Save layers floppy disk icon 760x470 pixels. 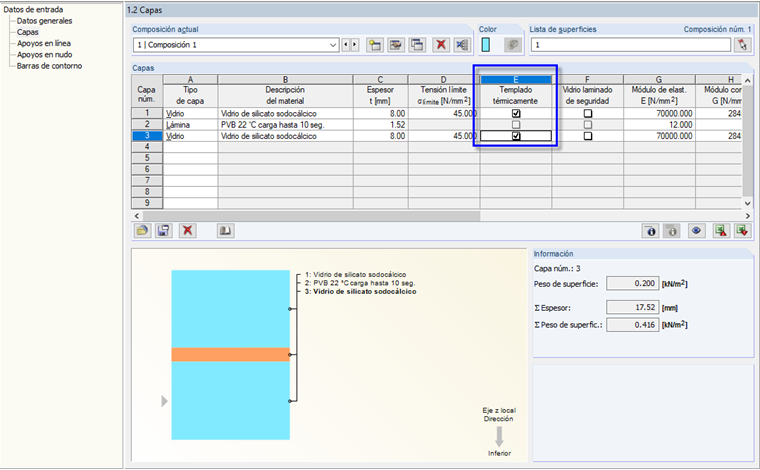tap(164, 231)
